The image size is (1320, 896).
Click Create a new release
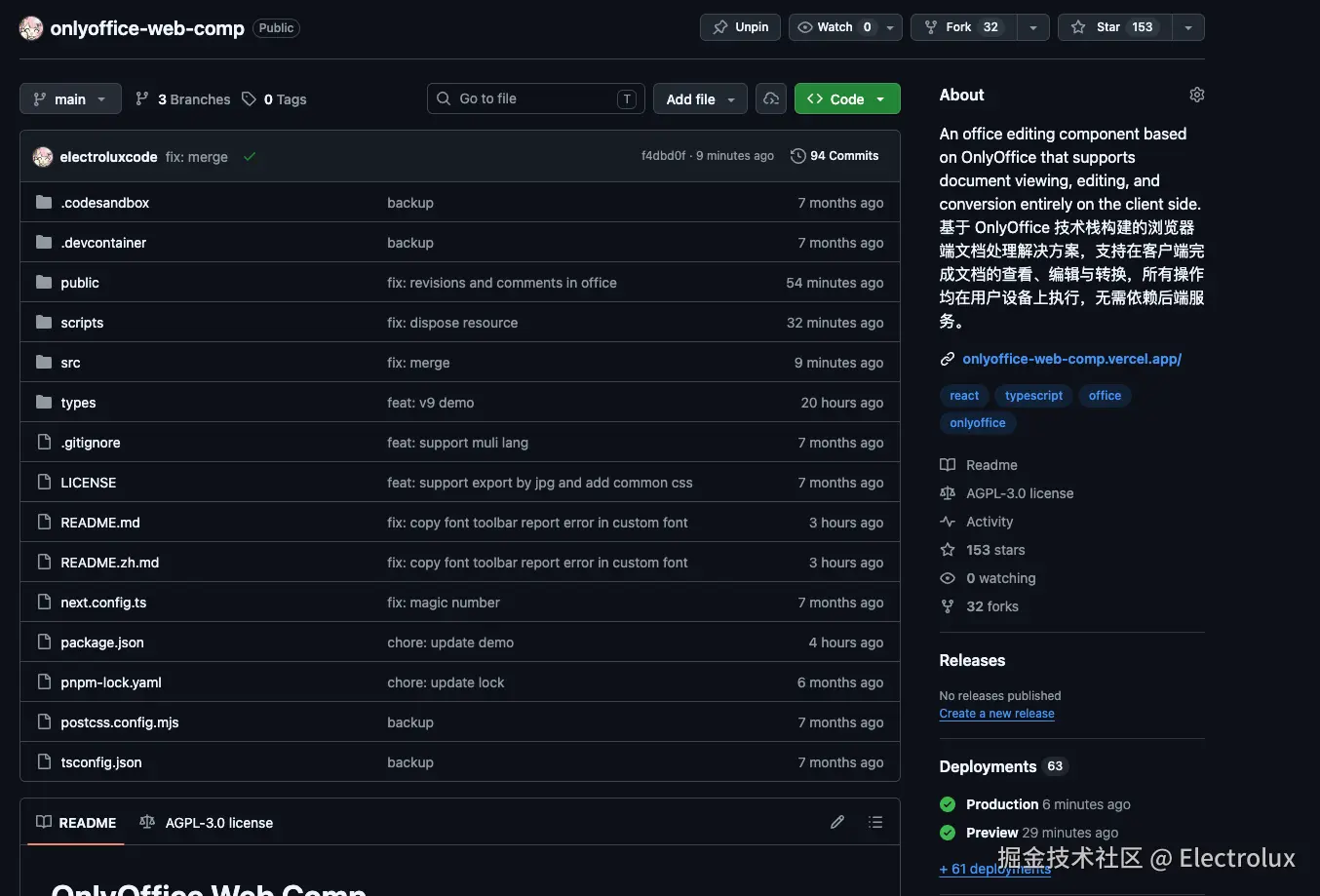996,714
